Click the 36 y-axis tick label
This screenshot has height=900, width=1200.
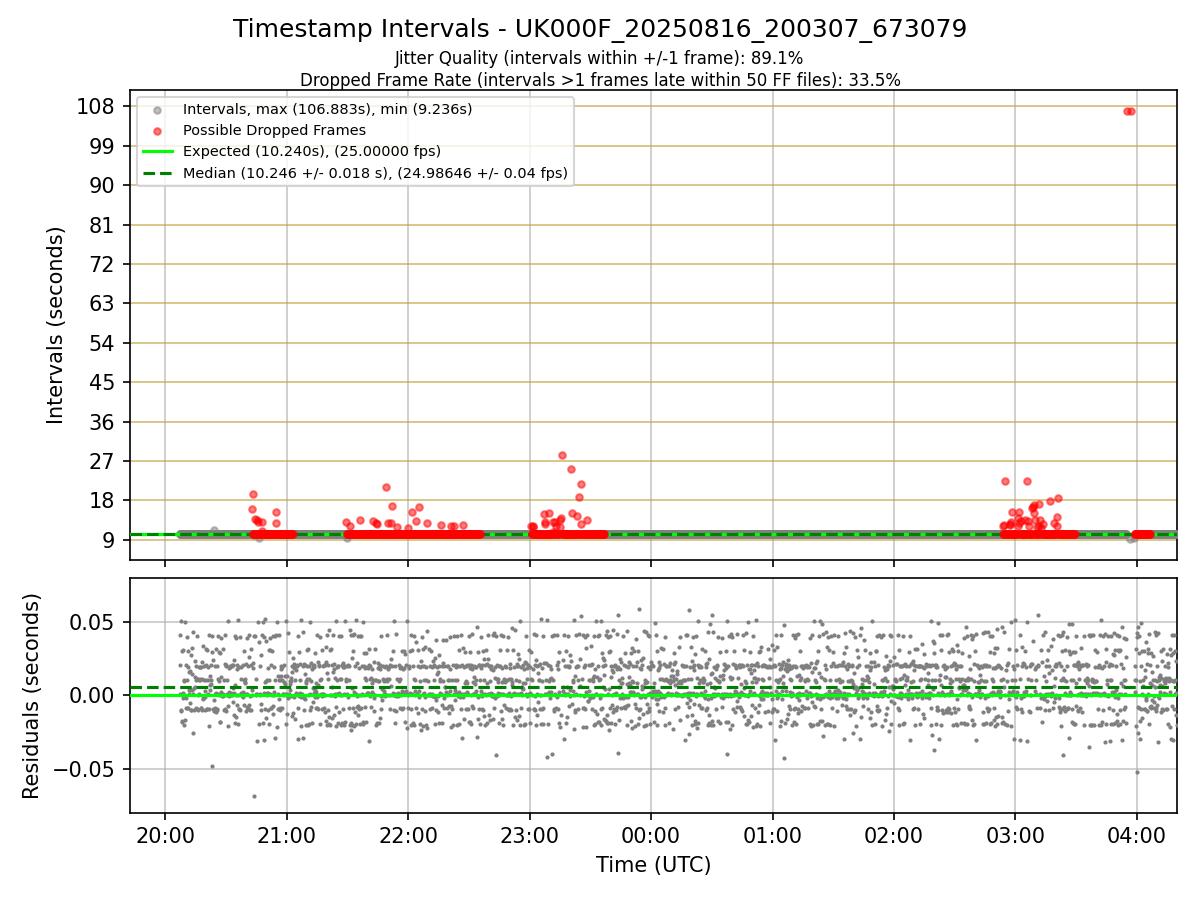(101, 422)
